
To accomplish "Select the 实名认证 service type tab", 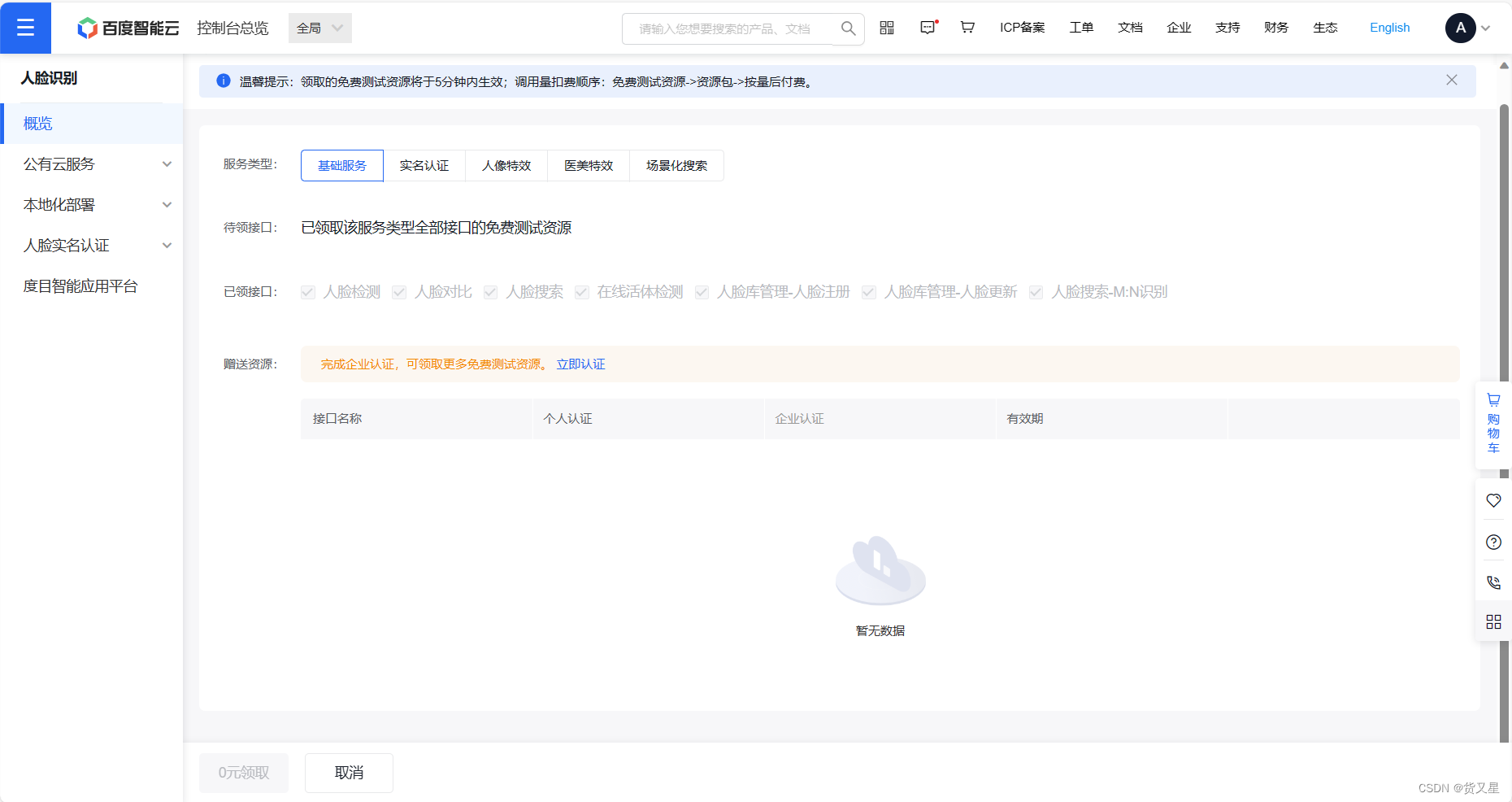I will coord(424,165).
